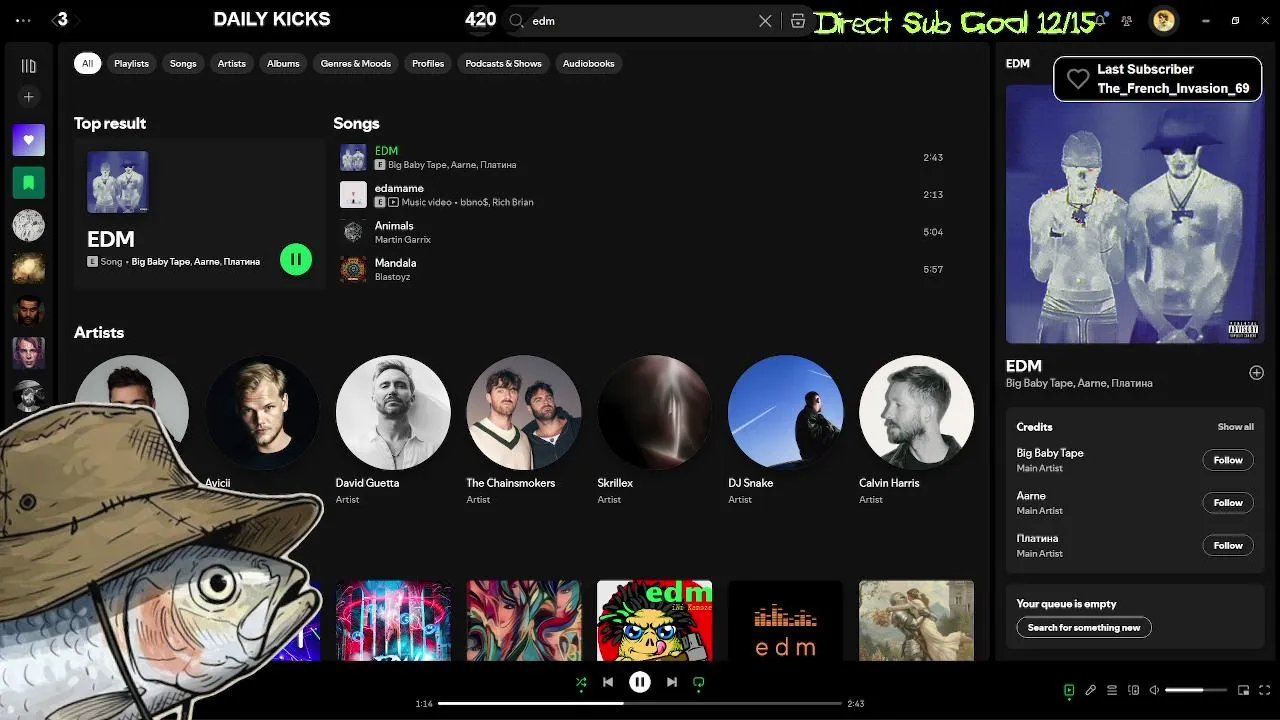Screen dimensions: 1280x720
Task: Skip to previous track
Action: pyautogui.click(x=608, y=682)
